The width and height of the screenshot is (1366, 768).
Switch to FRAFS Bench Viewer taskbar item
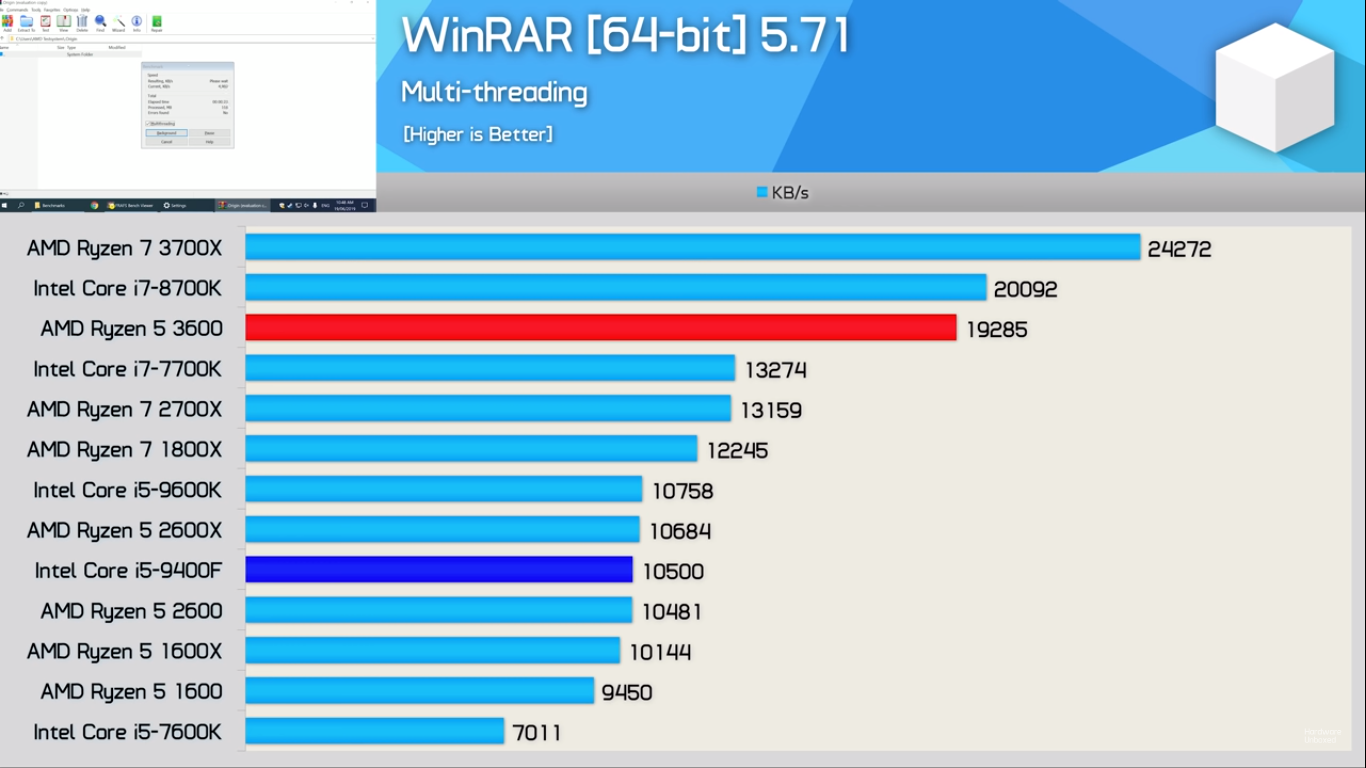point(130,205)
